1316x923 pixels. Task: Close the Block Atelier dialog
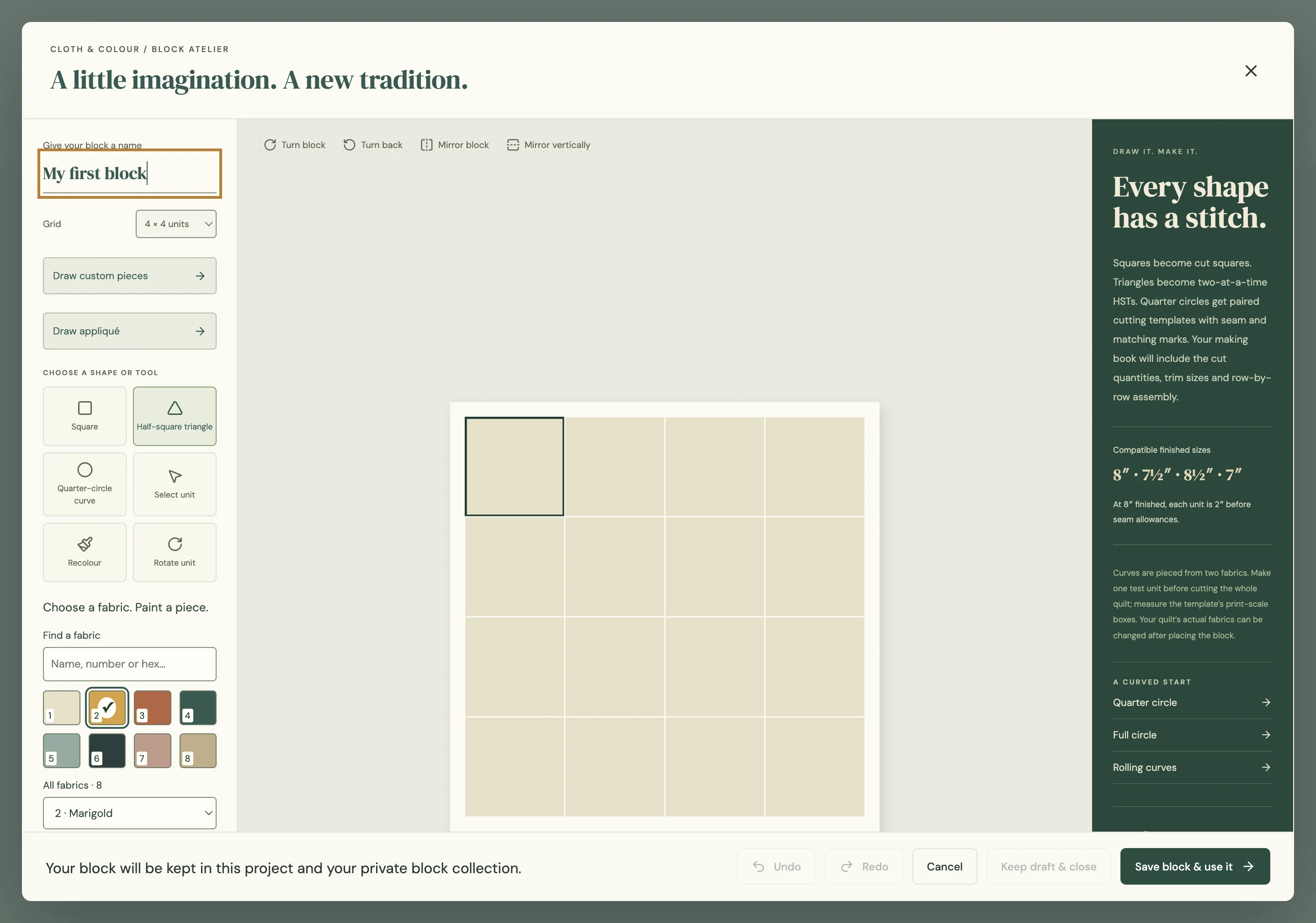(1251, 70)
